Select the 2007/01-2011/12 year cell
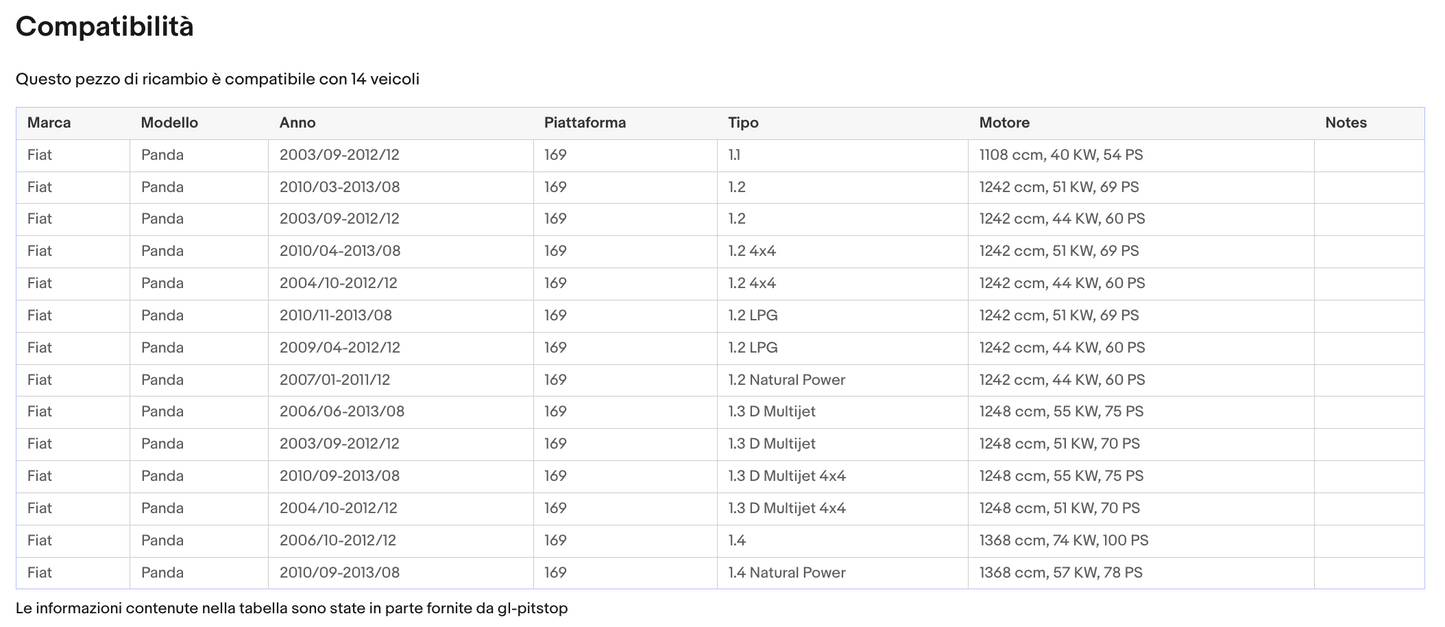 coord(334,380)
